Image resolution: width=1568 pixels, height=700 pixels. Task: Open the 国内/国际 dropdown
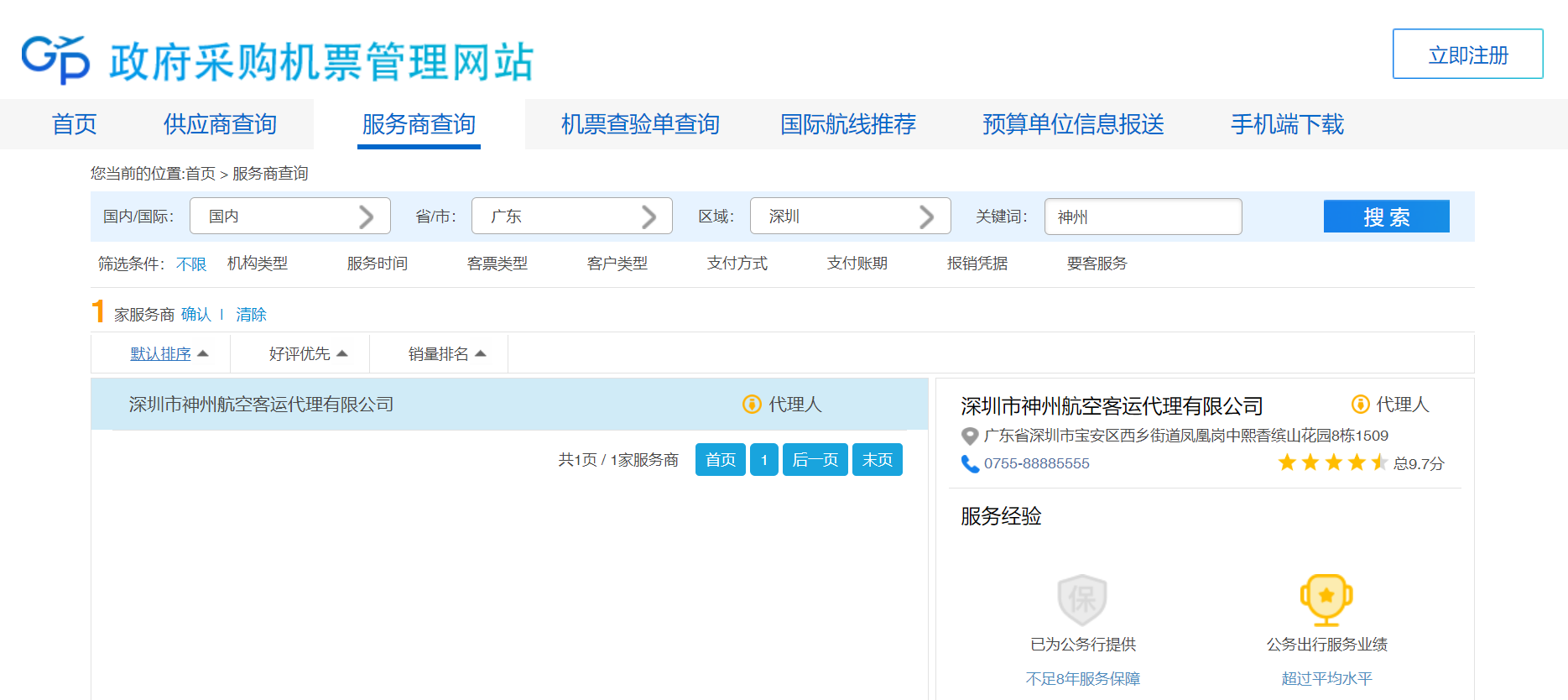(x=289, y=217)
